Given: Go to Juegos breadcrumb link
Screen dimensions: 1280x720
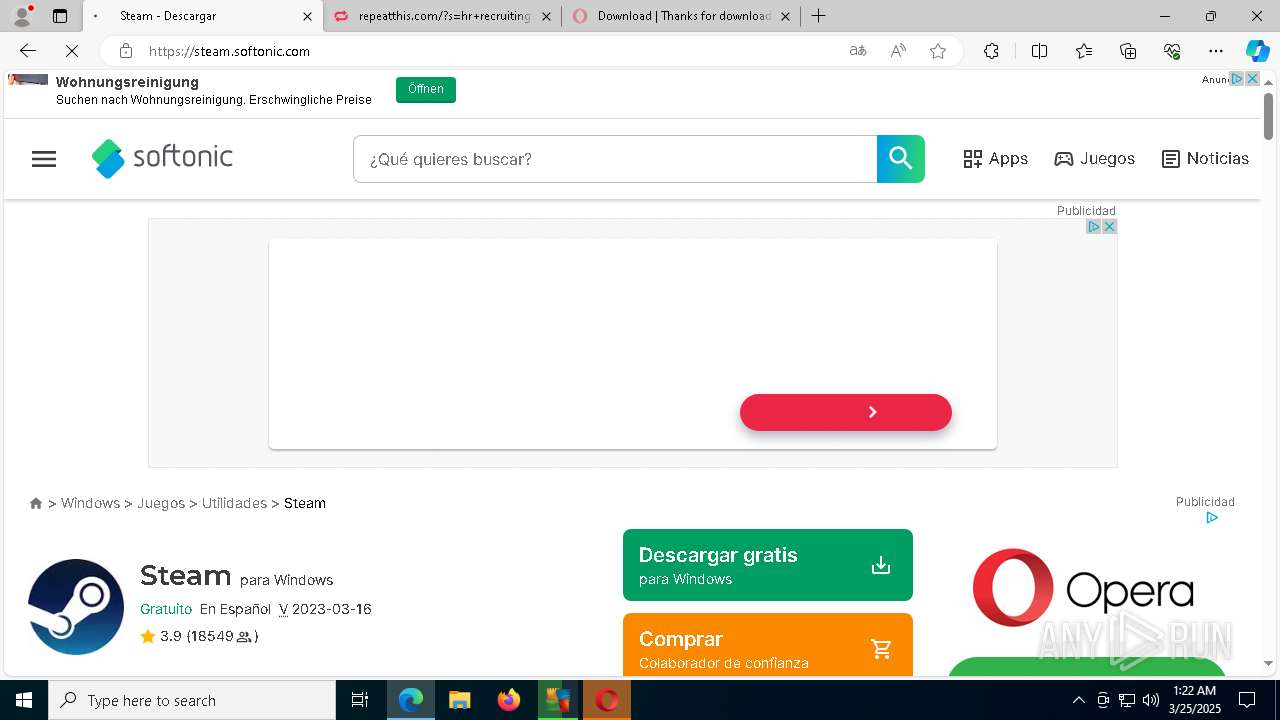Looking at the screenshot, I should pos(161,503).
